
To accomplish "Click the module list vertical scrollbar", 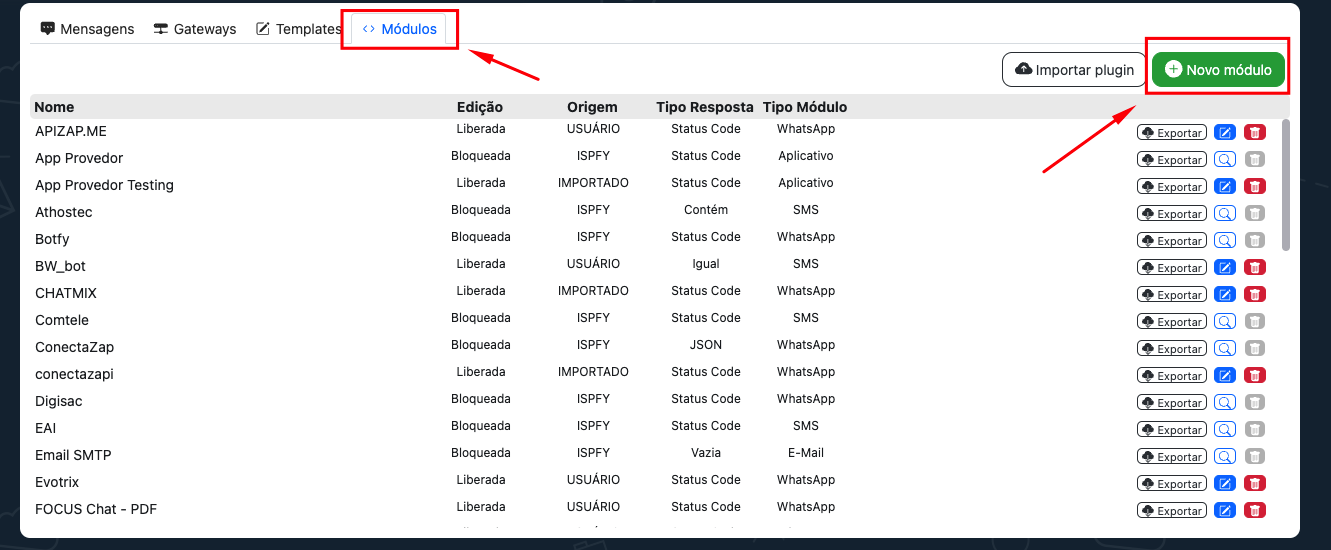I will pyautogui.click(x=1285, y=185).
